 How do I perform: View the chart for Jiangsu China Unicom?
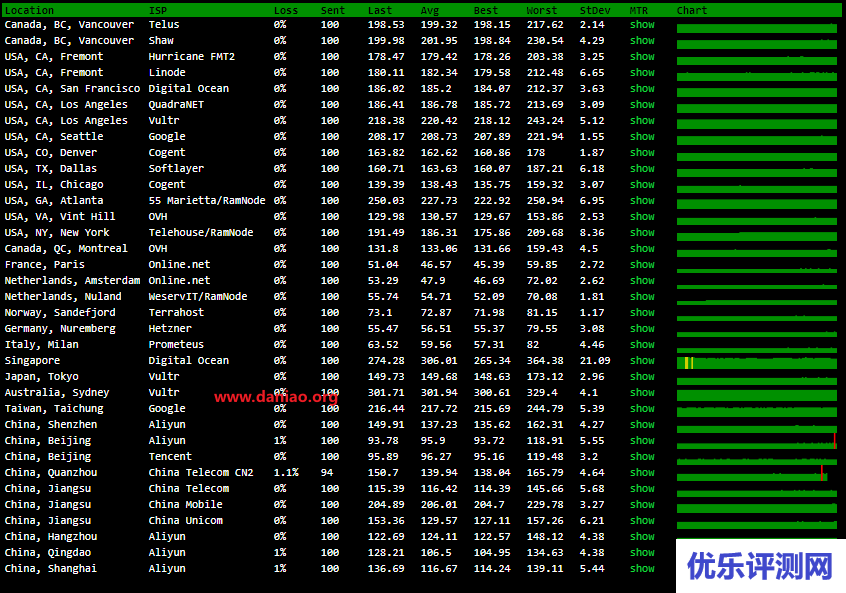click(x=757, y=523)
